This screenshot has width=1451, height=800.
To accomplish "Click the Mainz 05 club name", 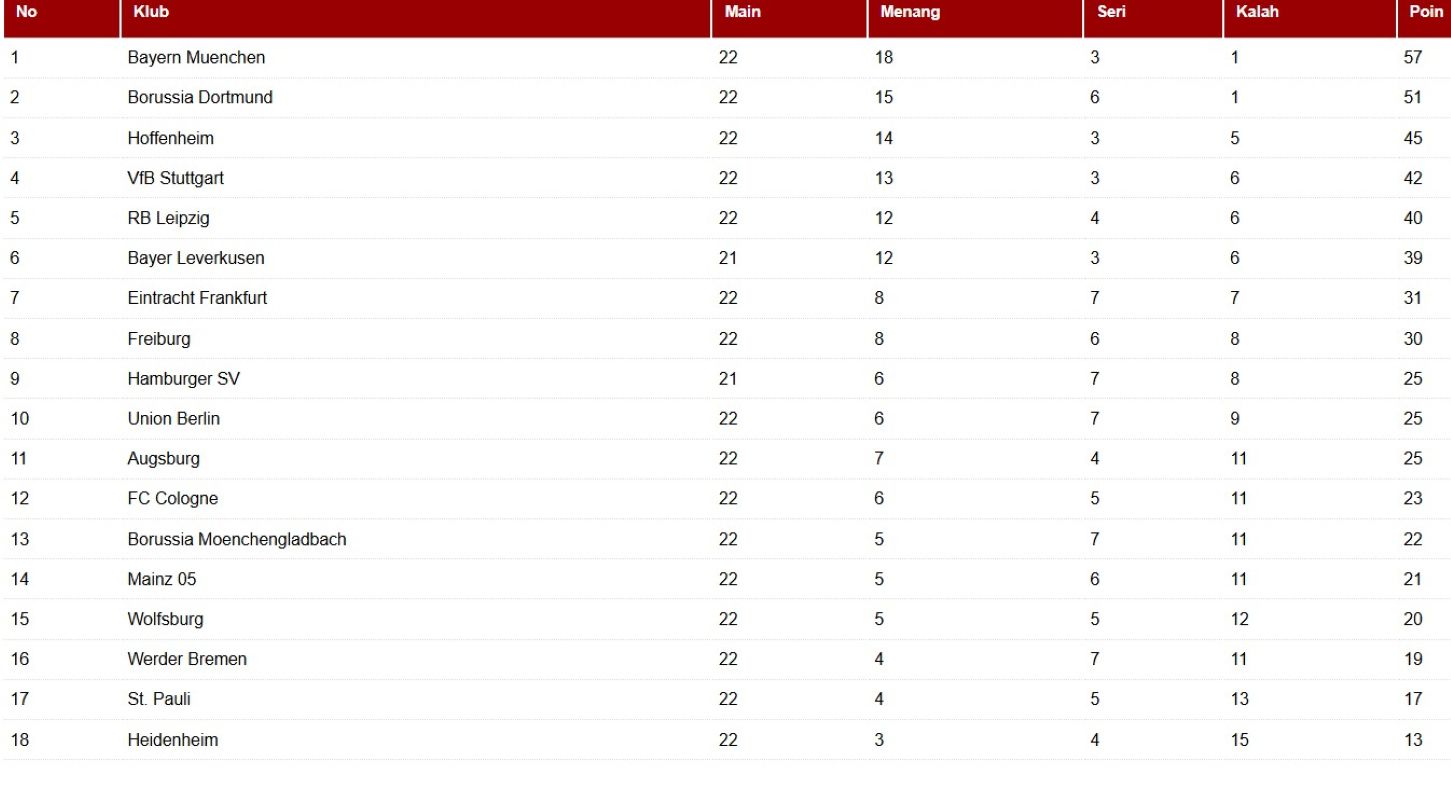I will (162, 579).
